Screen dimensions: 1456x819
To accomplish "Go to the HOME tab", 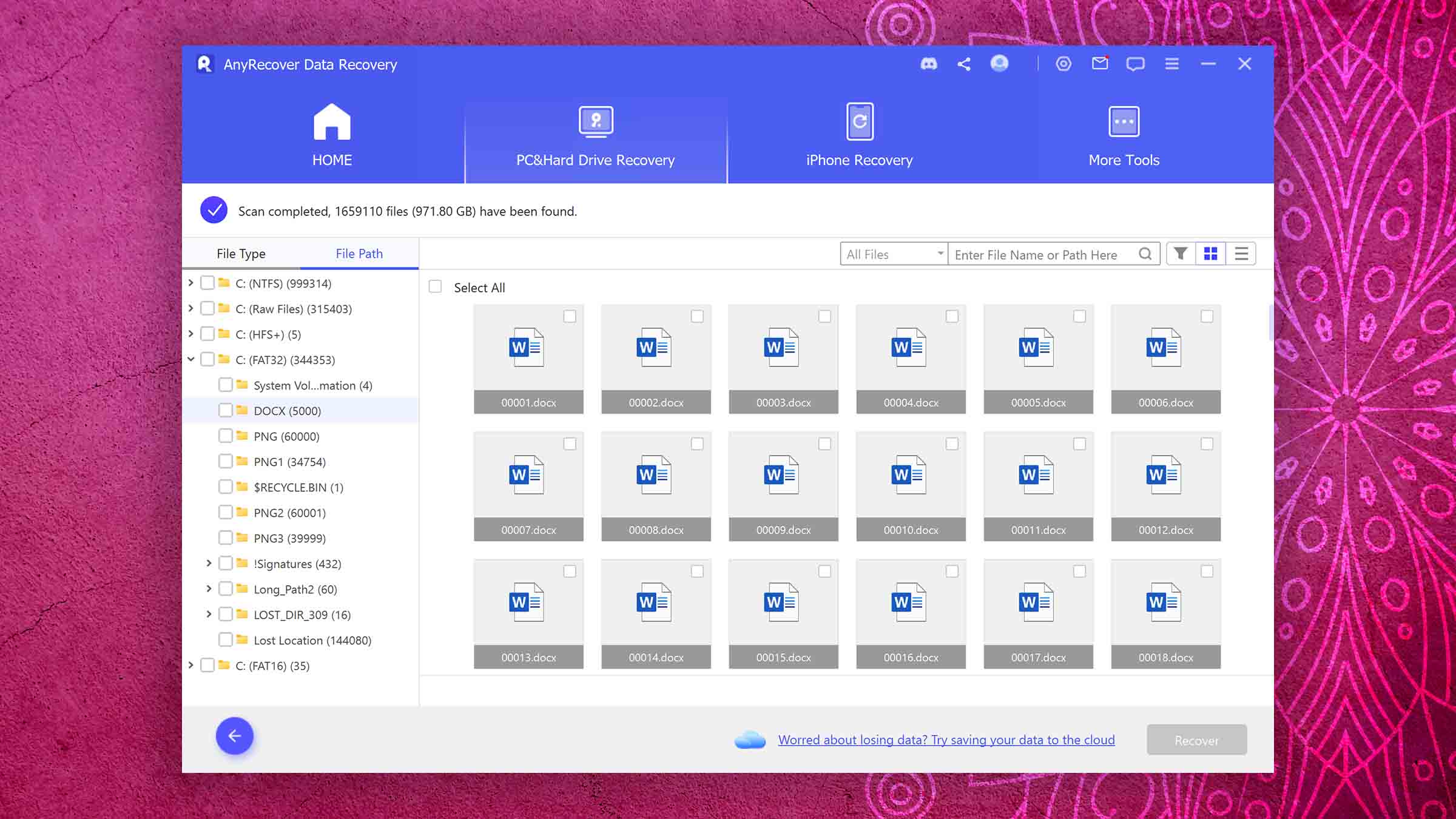I will pos(332,136).
